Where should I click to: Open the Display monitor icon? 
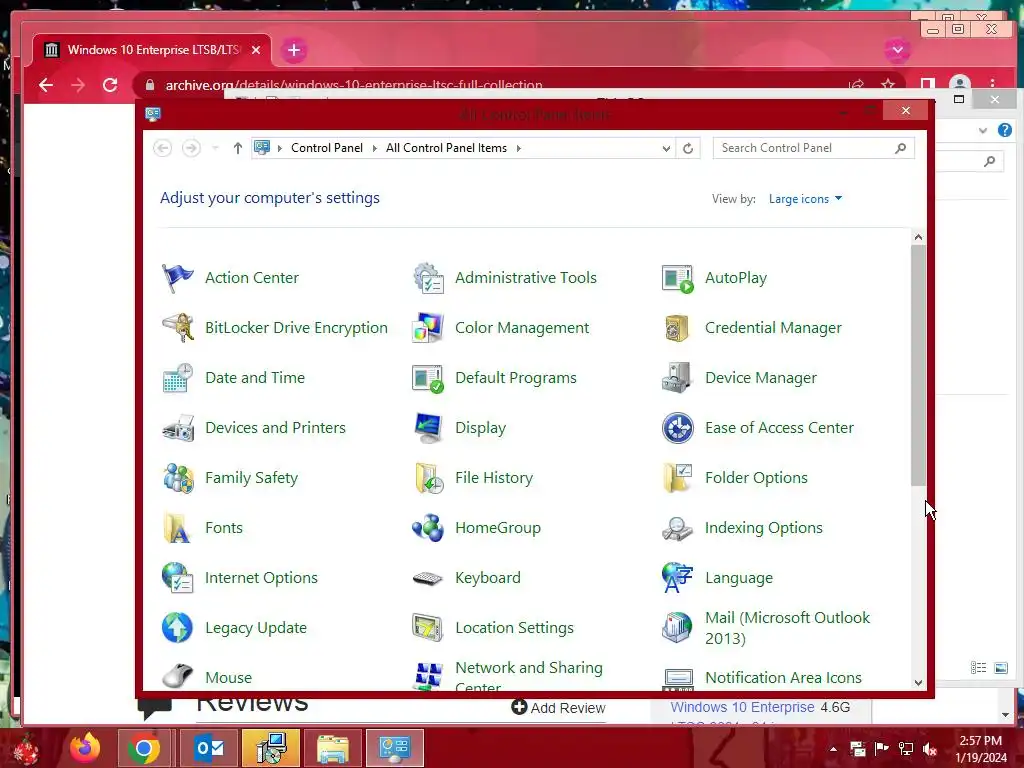pos(428,428)
